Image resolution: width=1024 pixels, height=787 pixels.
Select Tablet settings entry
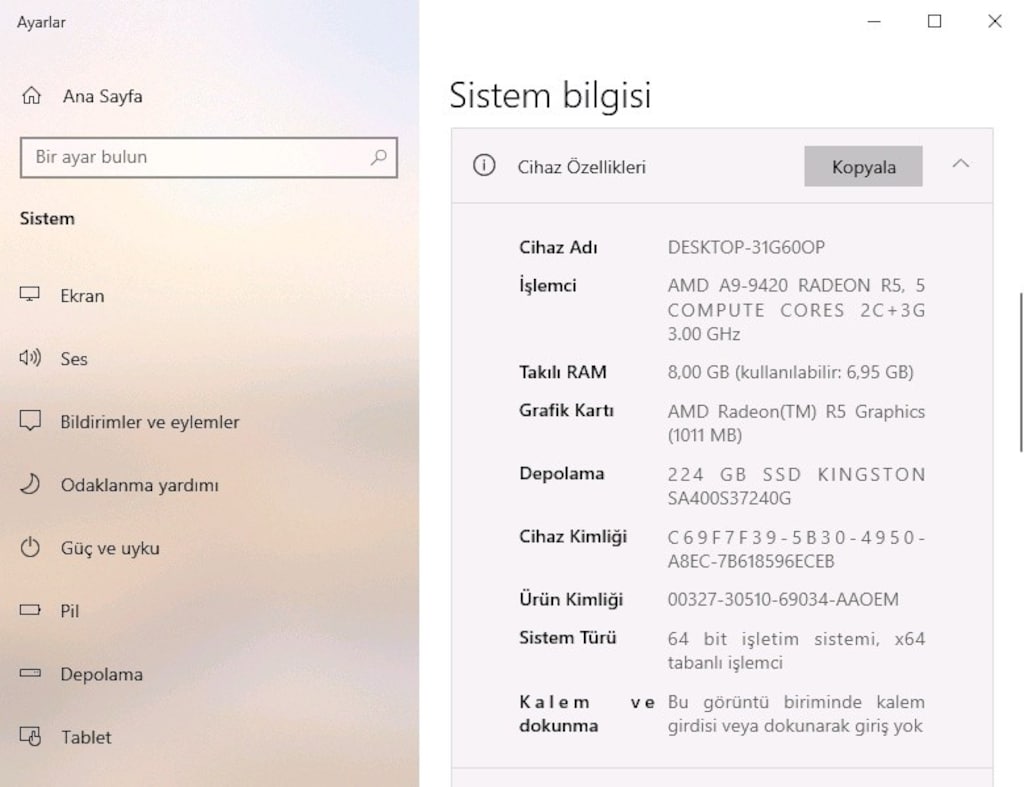click(86, 737)
